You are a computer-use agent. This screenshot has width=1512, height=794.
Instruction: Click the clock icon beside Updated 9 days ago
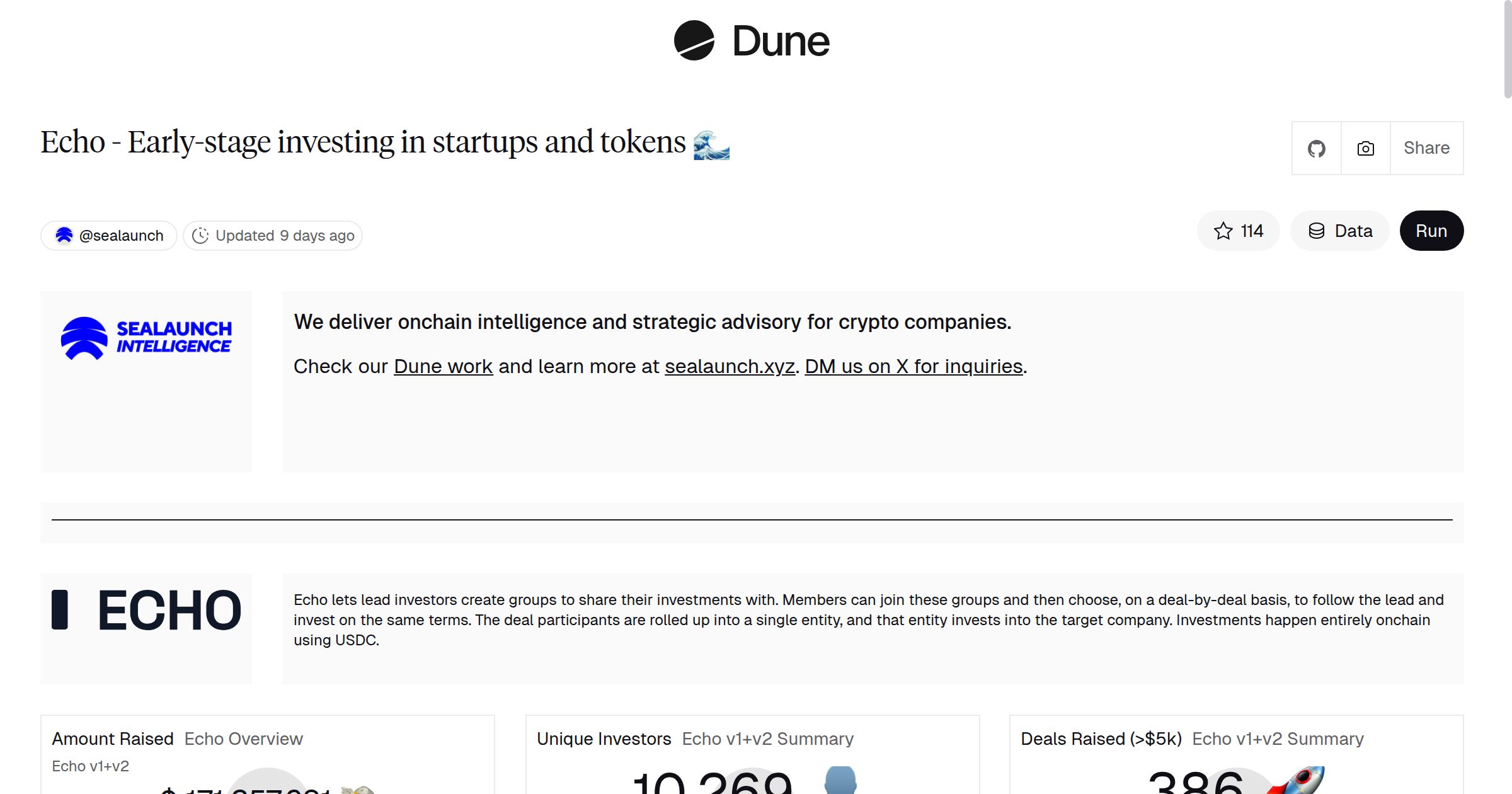[x=200, y=235]
